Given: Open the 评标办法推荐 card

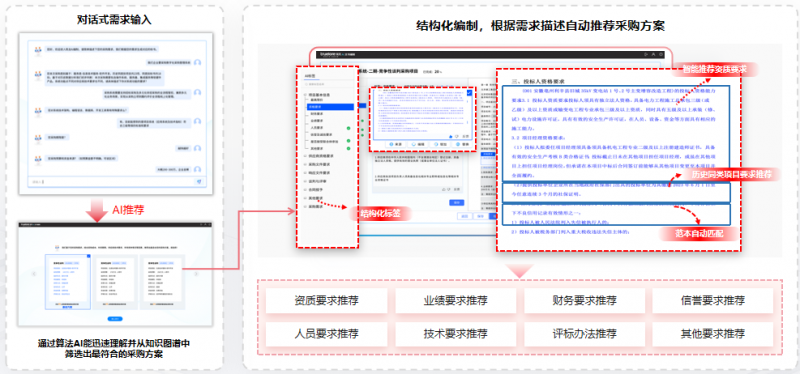Looking at the screenshot, I should pos(584,334).
